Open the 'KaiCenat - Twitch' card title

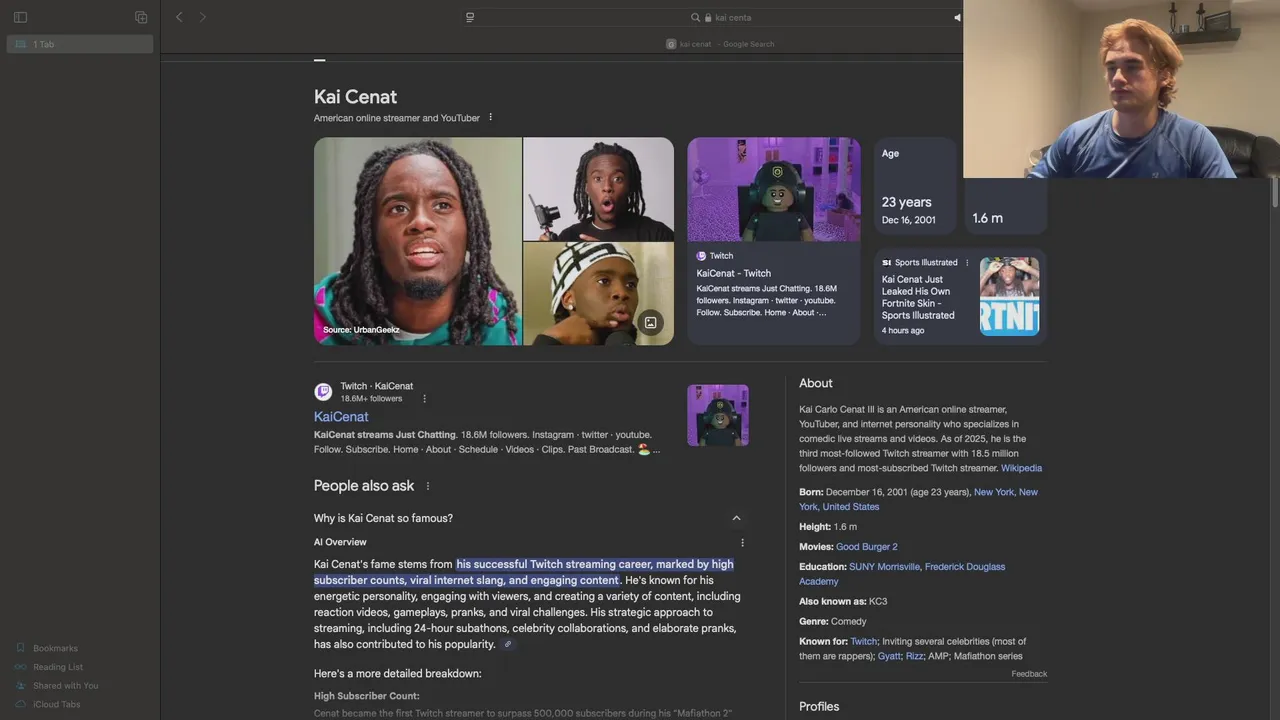tap(734, 273)
